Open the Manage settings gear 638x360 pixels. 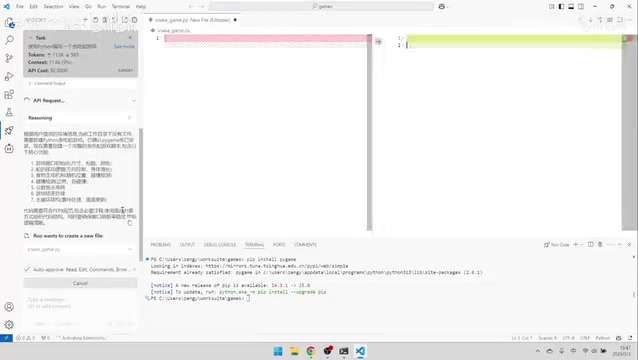(9, 325)
